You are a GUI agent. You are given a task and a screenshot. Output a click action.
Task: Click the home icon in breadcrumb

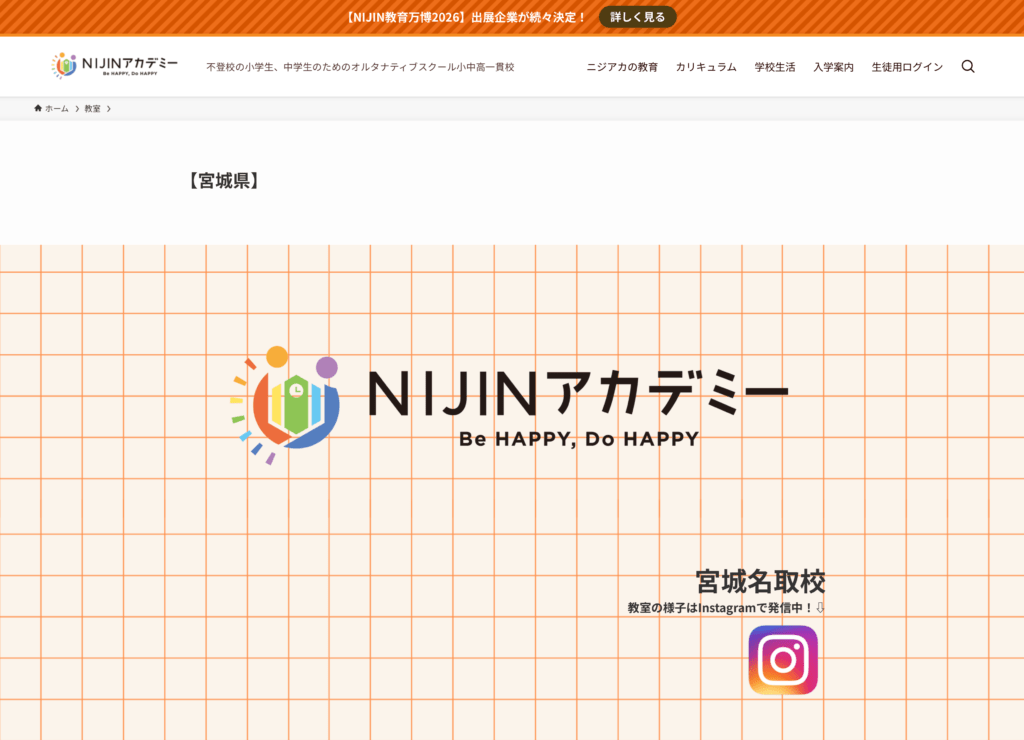click(x=38, y=108)
